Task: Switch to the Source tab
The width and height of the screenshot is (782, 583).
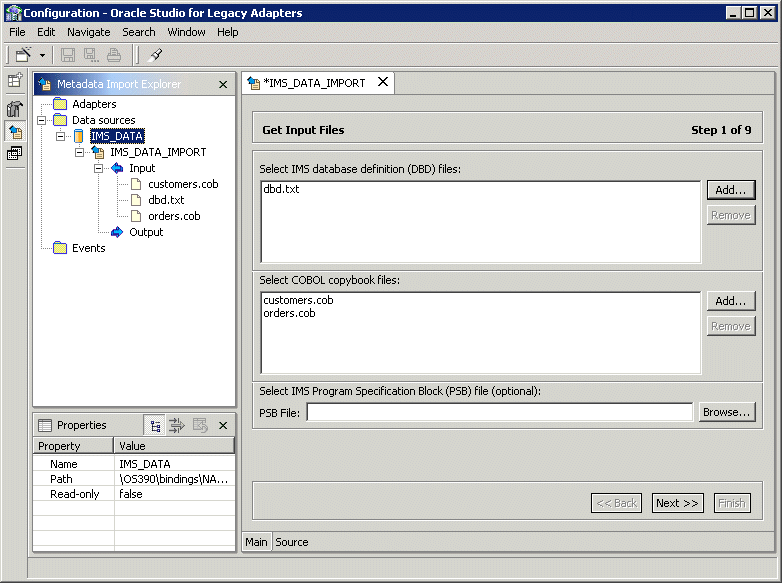Action: coord(292,542)
